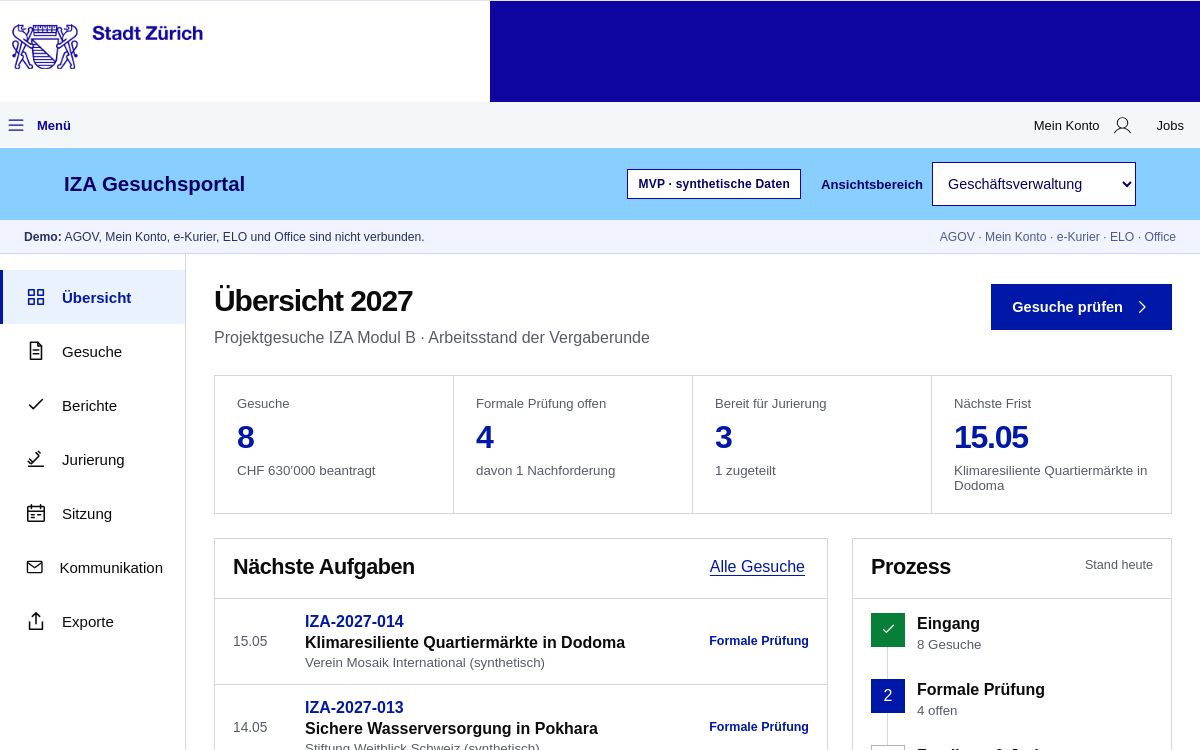
Task: Click Sichere Wasserversorgung in Pokhara task title
Action: [x=451, y=728]
